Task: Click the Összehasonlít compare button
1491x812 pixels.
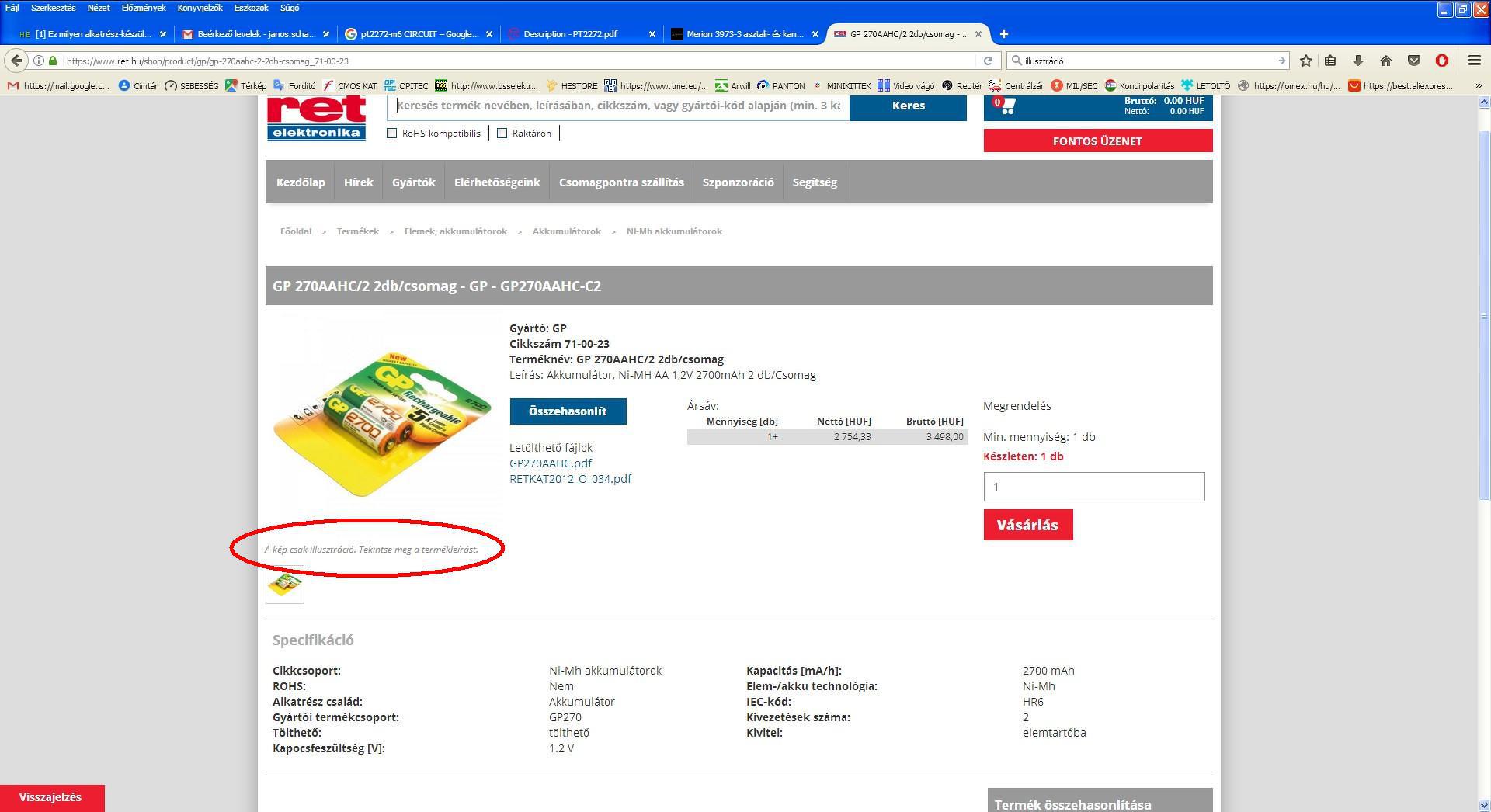Action: click(568, 411)
